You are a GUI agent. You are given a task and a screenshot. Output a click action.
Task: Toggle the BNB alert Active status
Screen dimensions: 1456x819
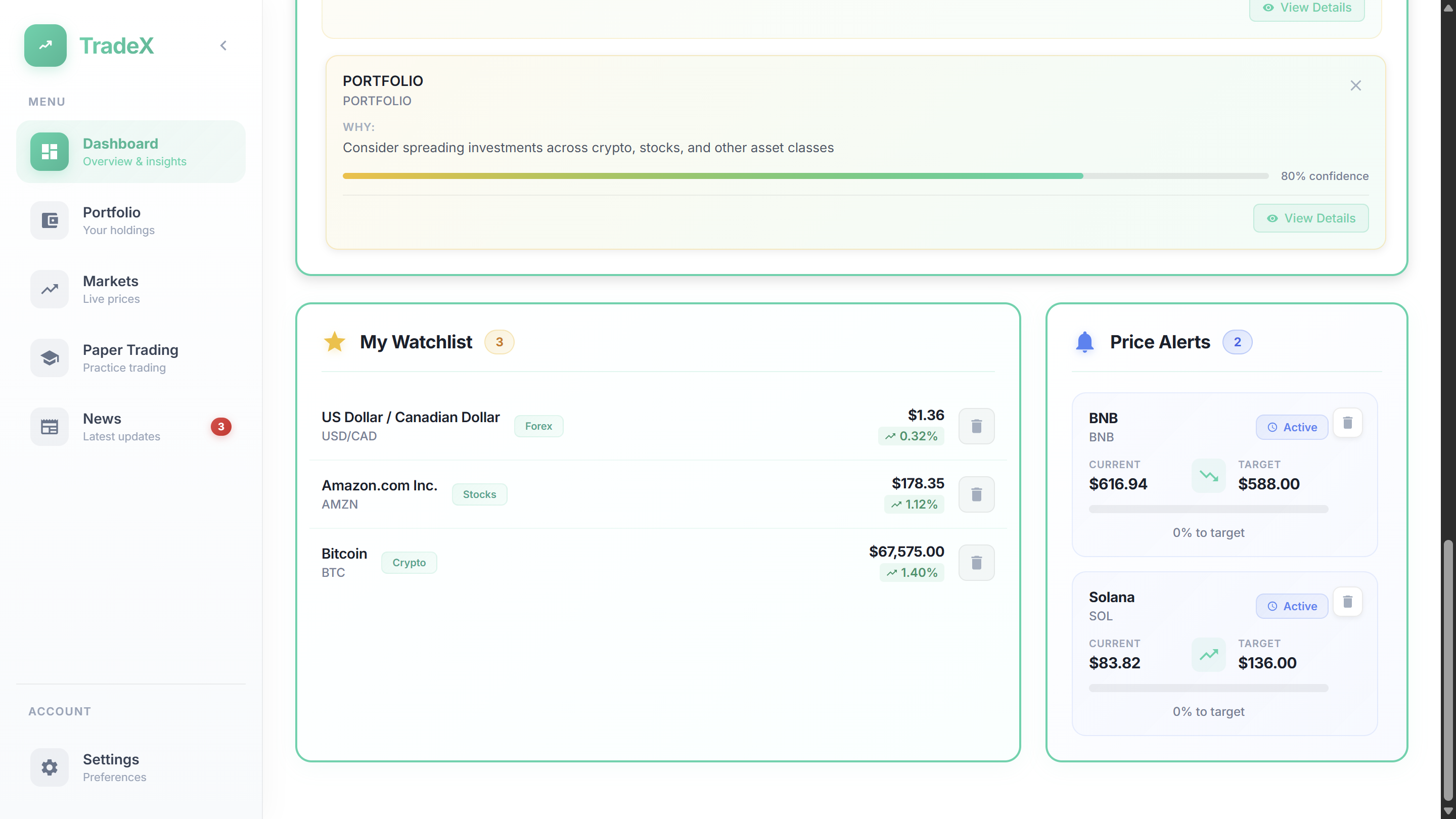(1292, 427)
